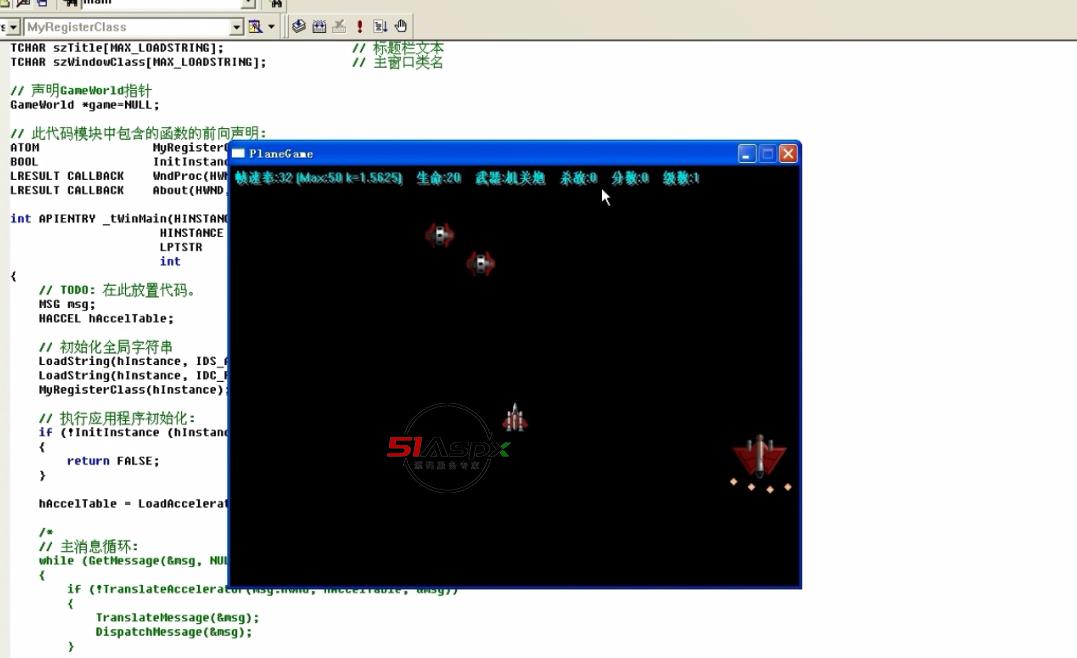Click the PlaneGame window title icon

[x=238, y=153]
